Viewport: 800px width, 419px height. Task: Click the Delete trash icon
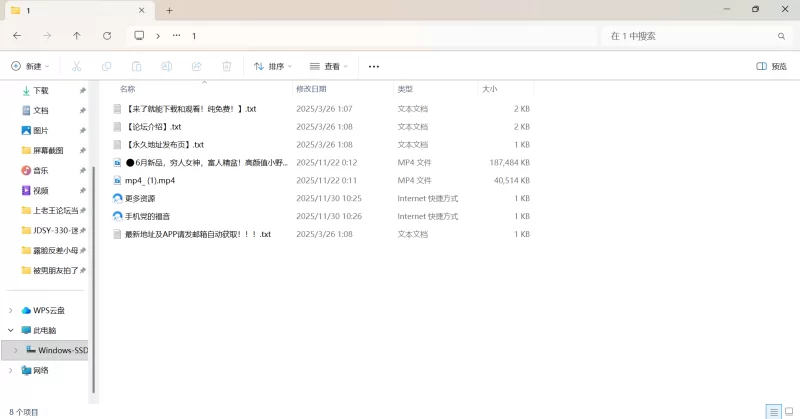click(x=227, y=66)
